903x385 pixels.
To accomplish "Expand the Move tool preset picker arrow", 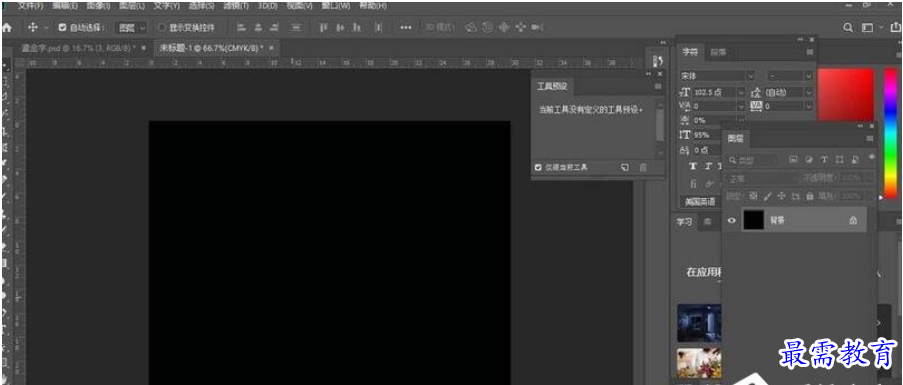I will [x=46, y=27].
